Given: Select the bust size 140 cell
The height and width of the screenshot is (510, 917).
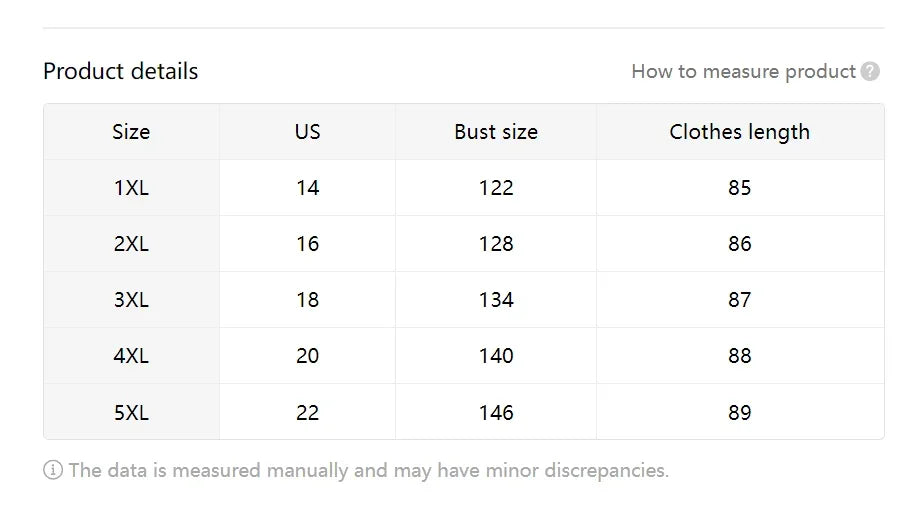Looking at the screenshot, I should point(496,356).
